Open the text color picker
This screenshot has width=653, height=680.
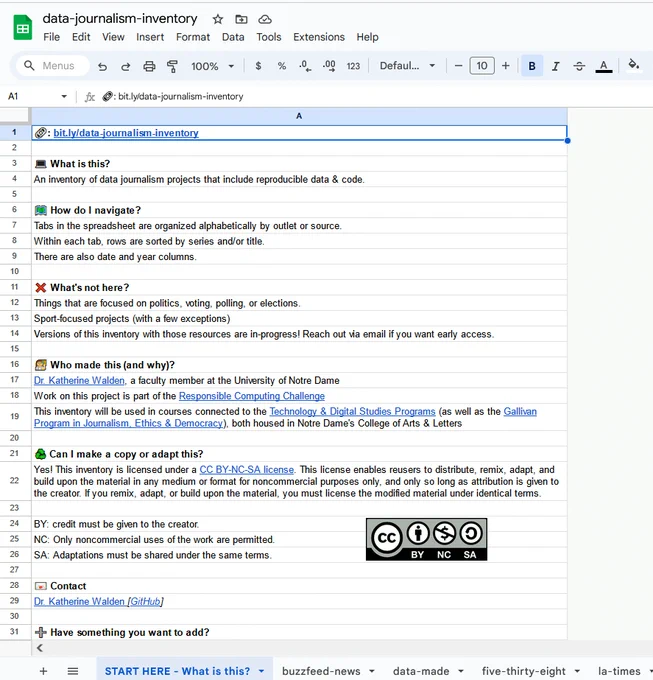pos(604,66)
